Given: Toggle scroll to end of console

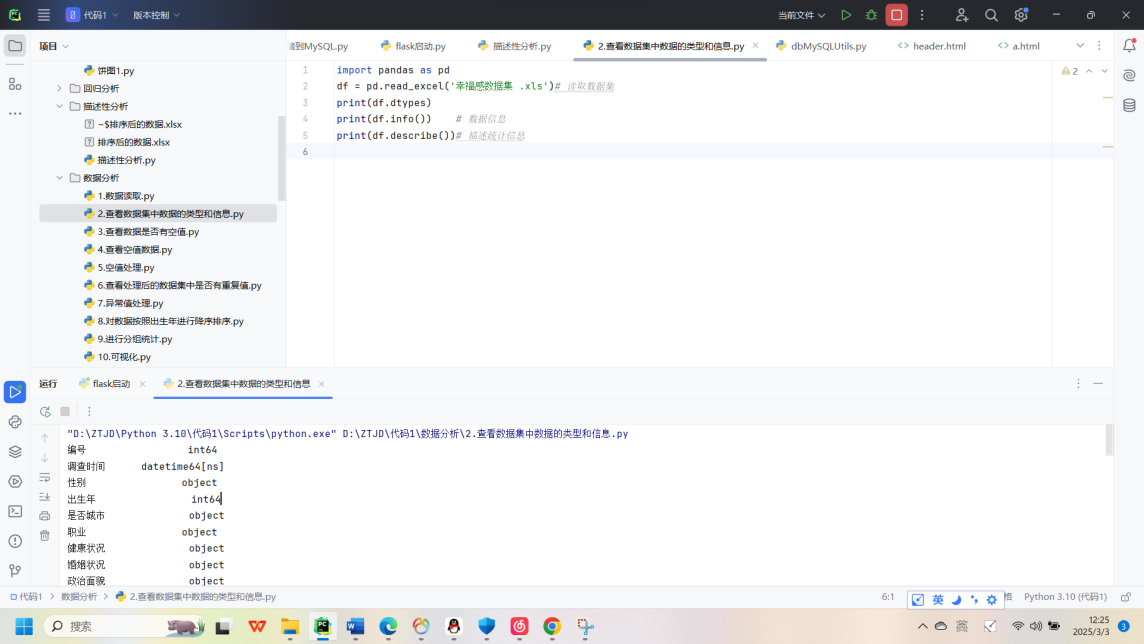Looking at the screenshot, I should coord(45,497).
